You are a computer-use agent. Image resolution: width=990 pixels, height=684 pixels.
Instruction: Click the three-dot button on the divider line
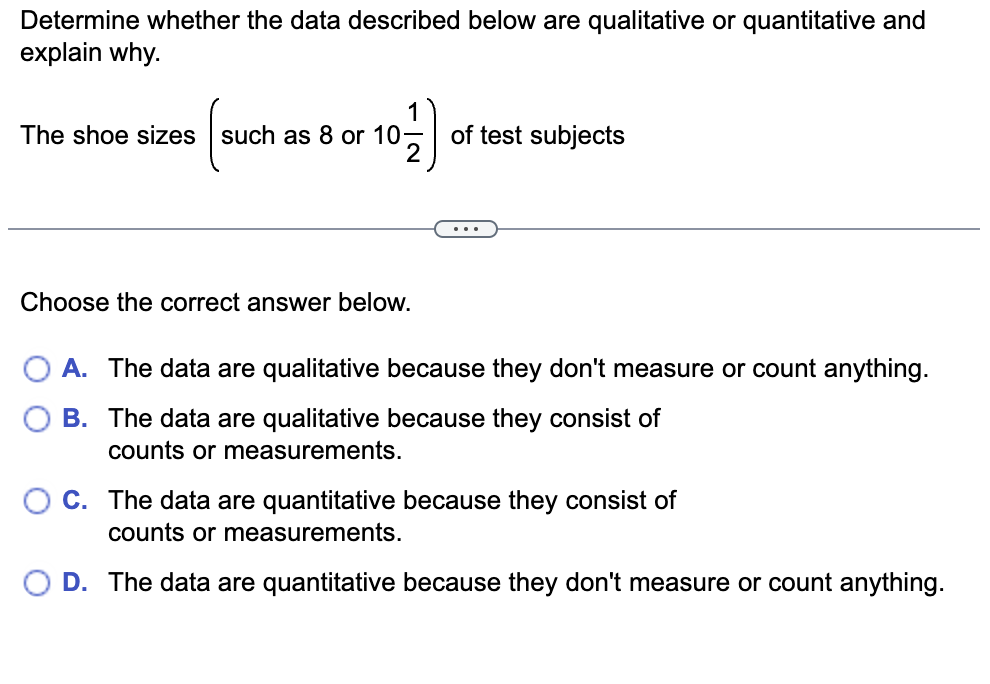466,229
